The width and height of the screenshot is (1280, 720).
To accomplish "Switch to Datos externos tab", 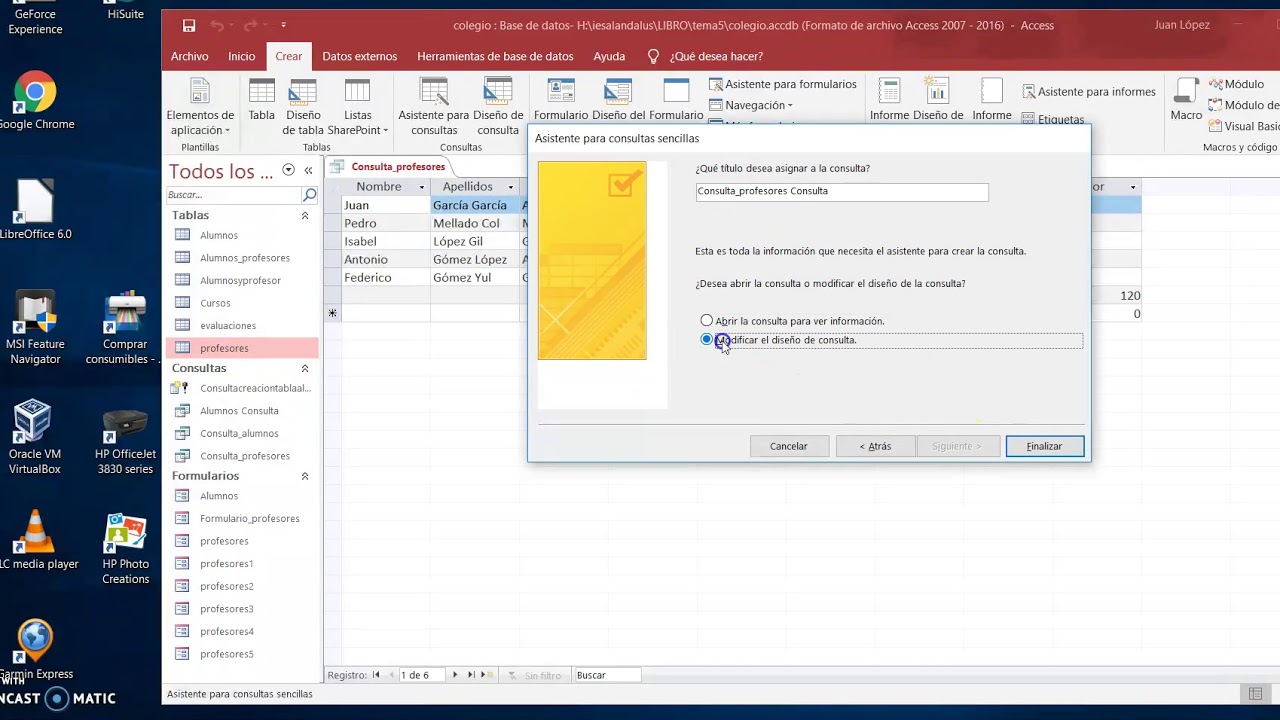I will point(359,56).
